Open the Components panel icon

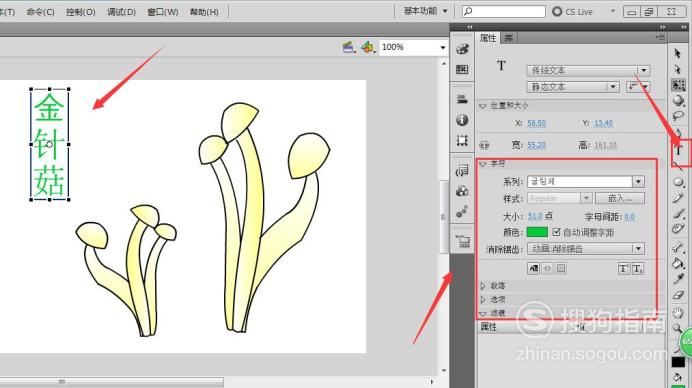click(x=462, y=191)
